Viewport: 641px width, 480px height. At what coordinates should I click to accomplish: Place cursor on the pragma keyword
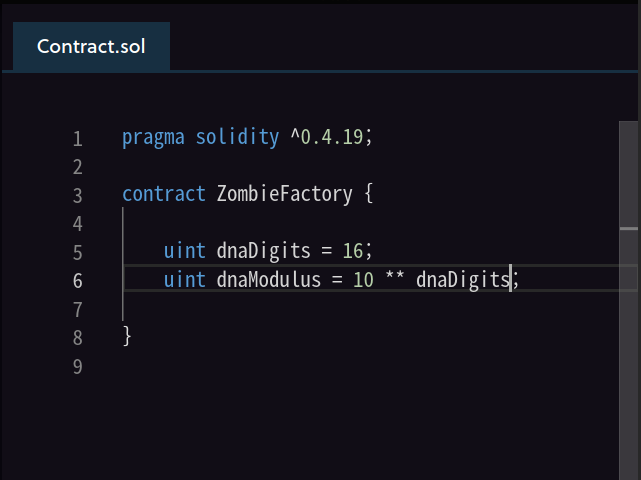(x=153, y=137)
